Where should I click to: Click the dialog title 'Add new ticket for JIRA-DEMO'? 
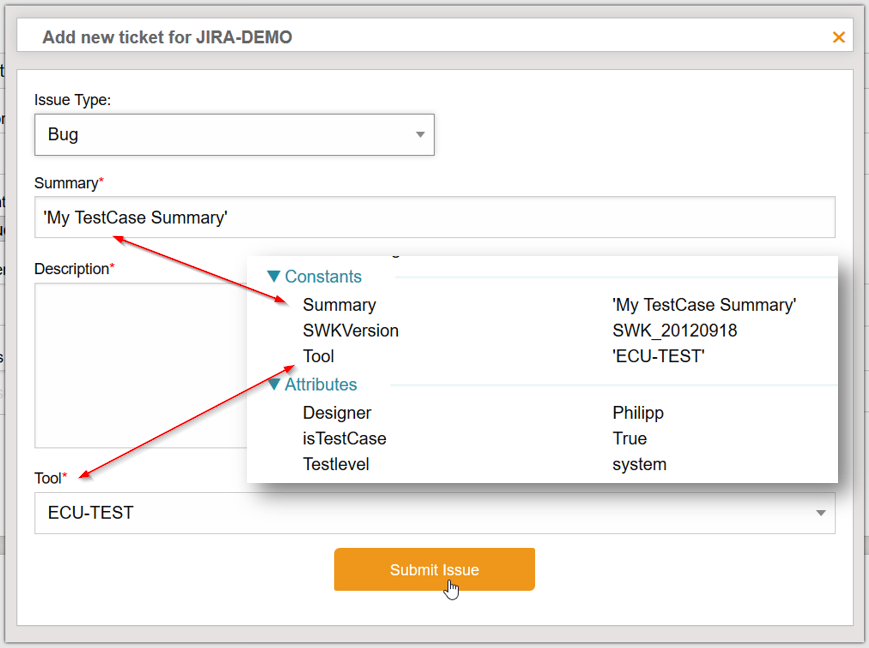[x=167, y=37]
